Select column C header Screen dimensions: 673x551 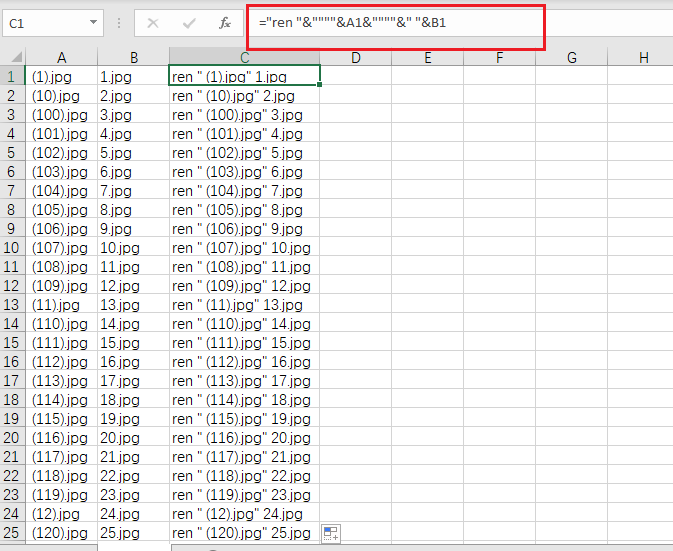click(244, 57)
